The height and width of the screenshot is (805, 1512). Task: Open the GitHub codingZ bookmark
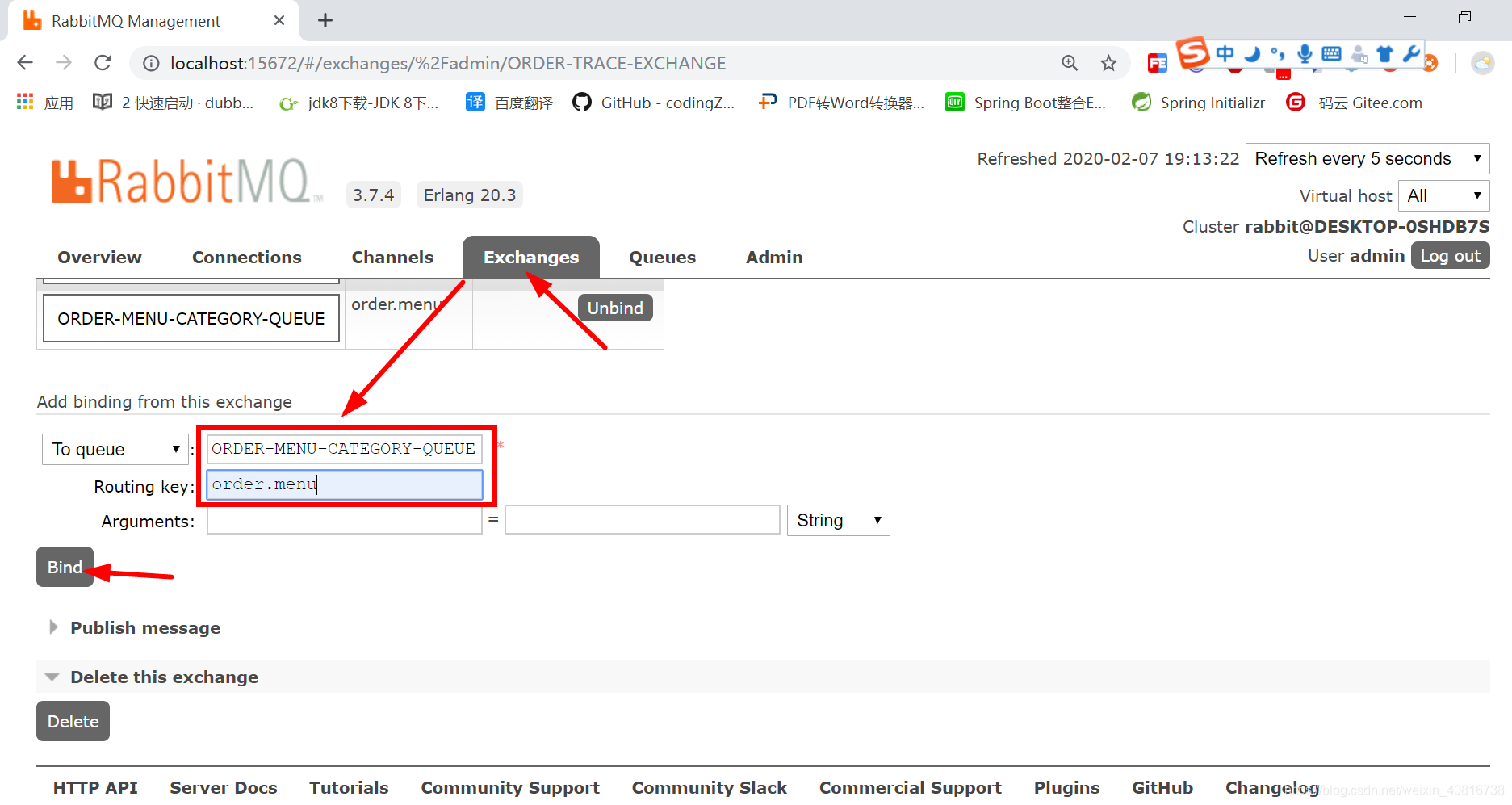[x=655, y=103]
